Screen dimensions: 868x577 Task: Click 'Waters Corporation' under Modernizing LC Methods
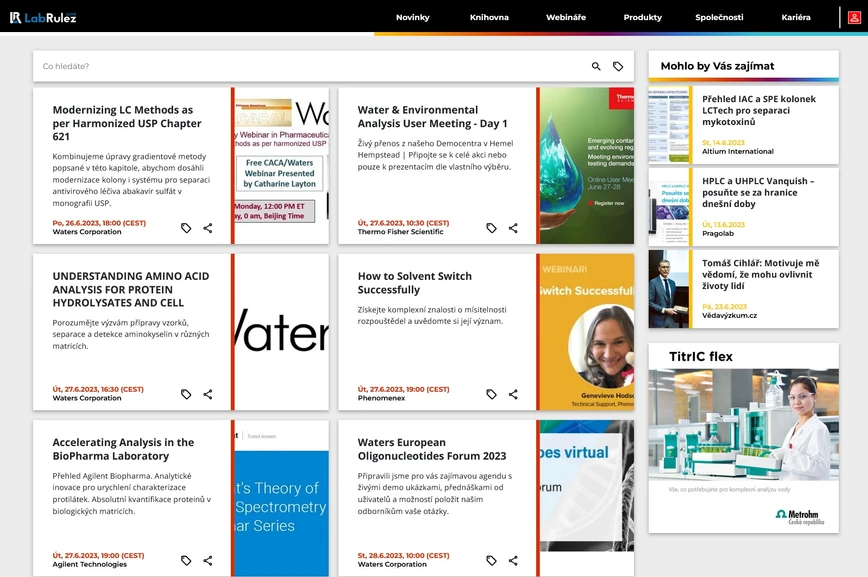pos(87,232)
